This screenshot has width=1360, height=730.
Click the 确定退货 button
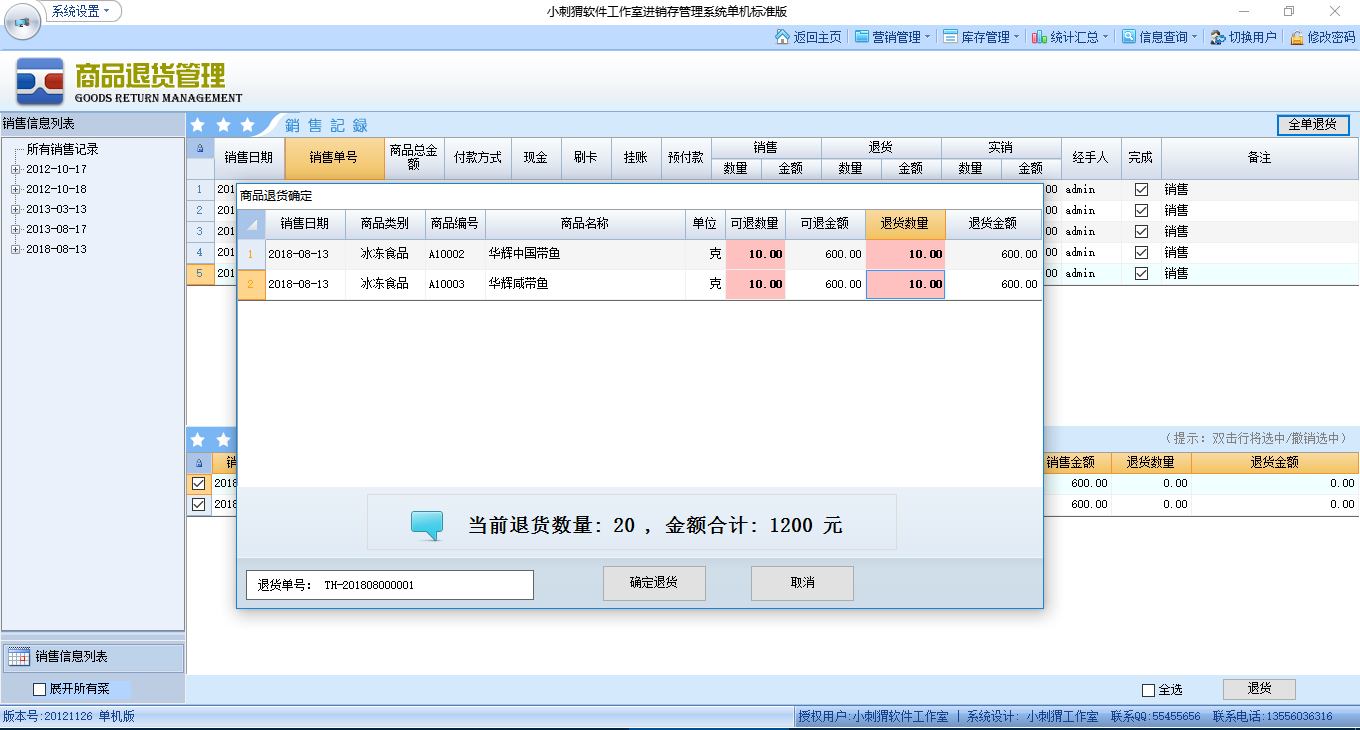654,583
